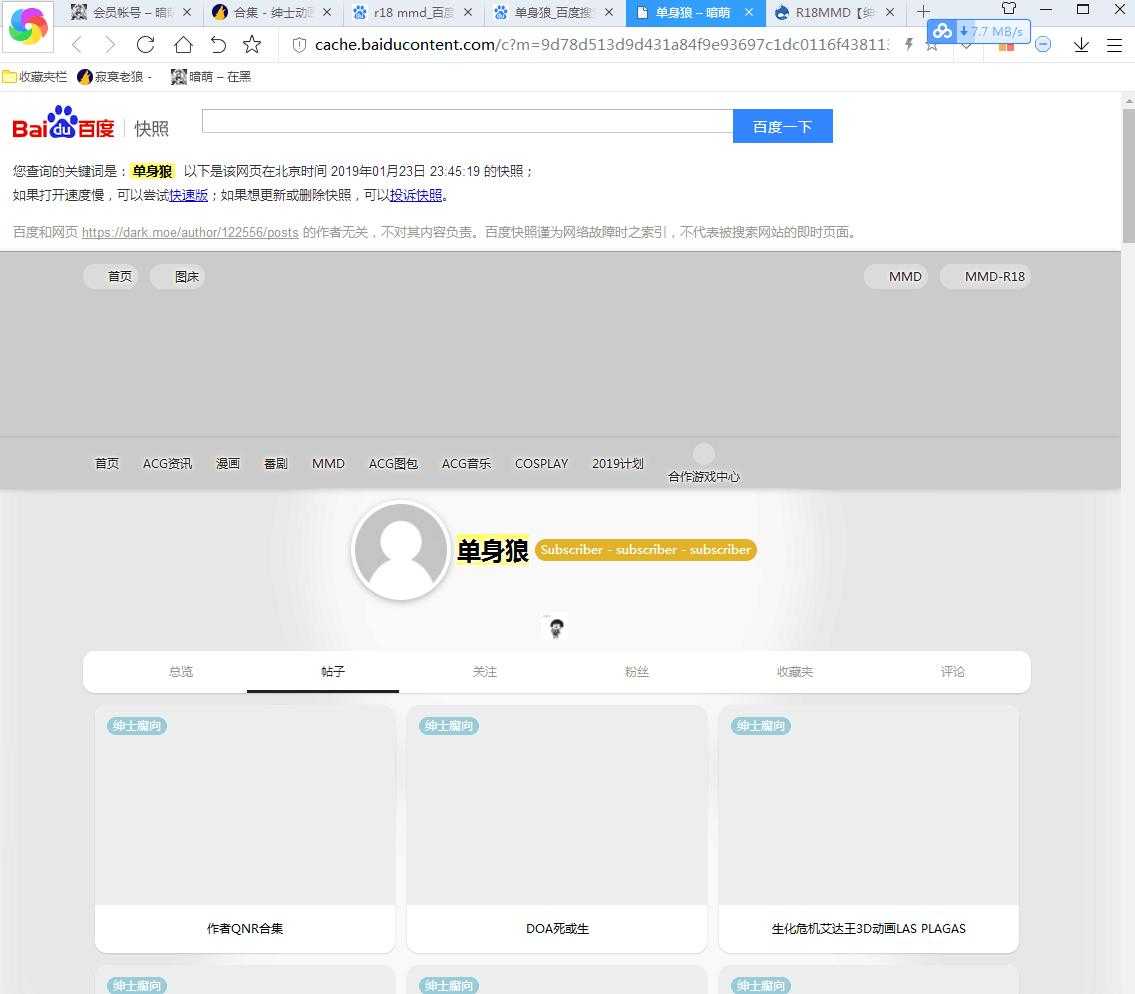Open 收藏夹栏 bookmarks folder
The height and width of the screenshot is (994, 1135).
[x=35, y=77]
